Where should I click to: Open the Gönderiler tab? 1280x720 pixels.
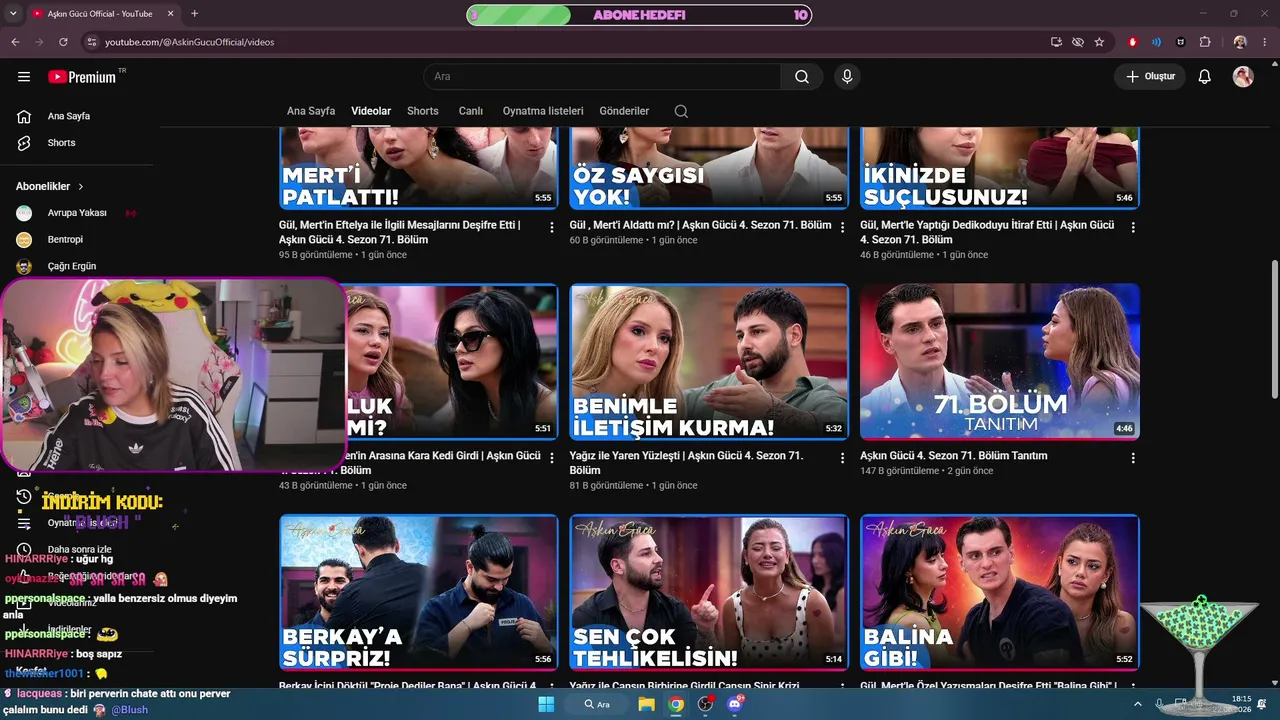tap(624, 111)
